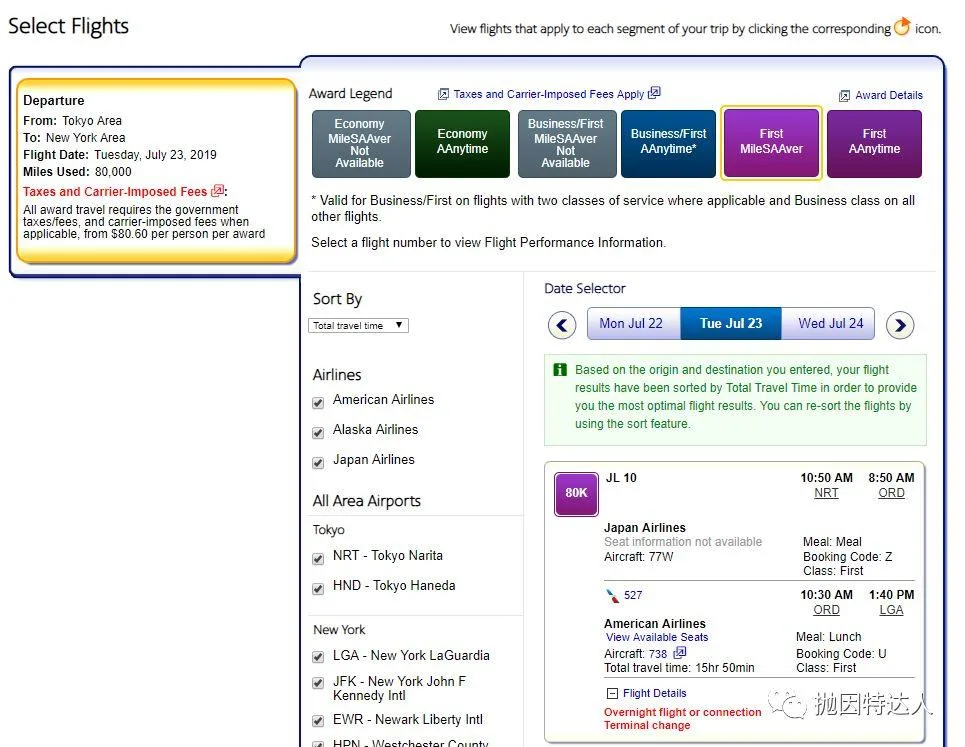Image resolution: width=965 pixels, height=747 pixels.
Task: Click the popup icon left of Taxes and Carrier-Imposed Fees Apply
Action: click(x=443, y=94)
